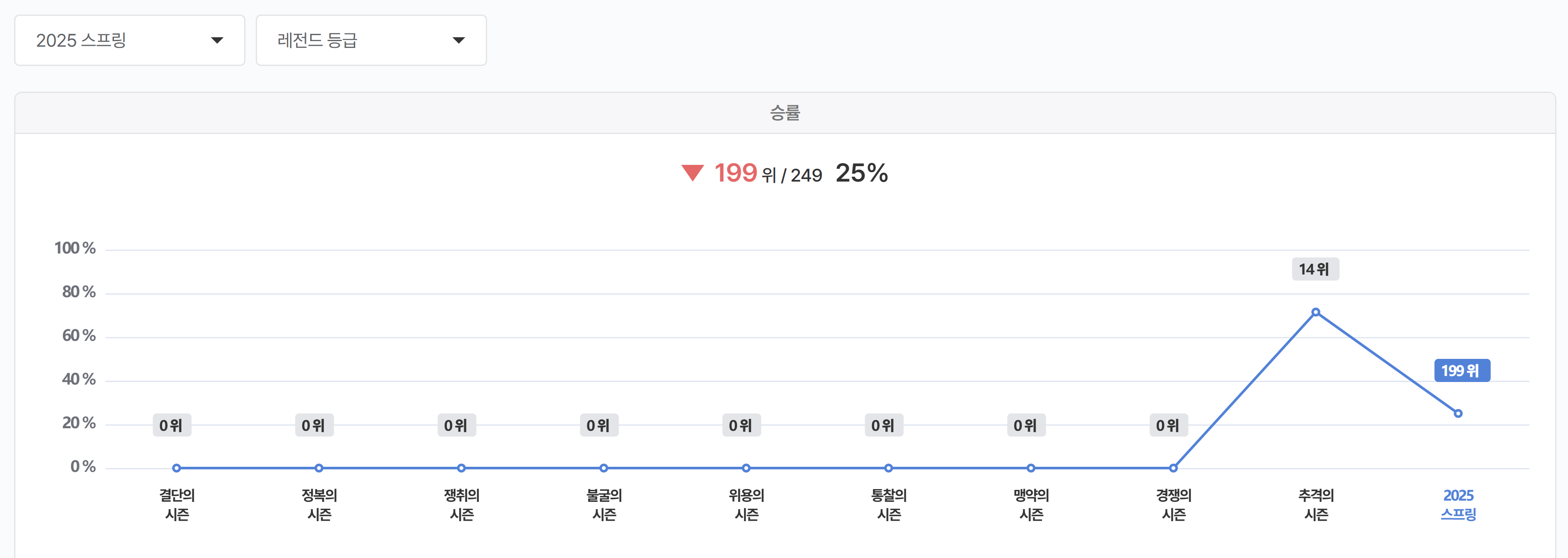Click the 맹약의 시즌 data point

[1031, 468]
